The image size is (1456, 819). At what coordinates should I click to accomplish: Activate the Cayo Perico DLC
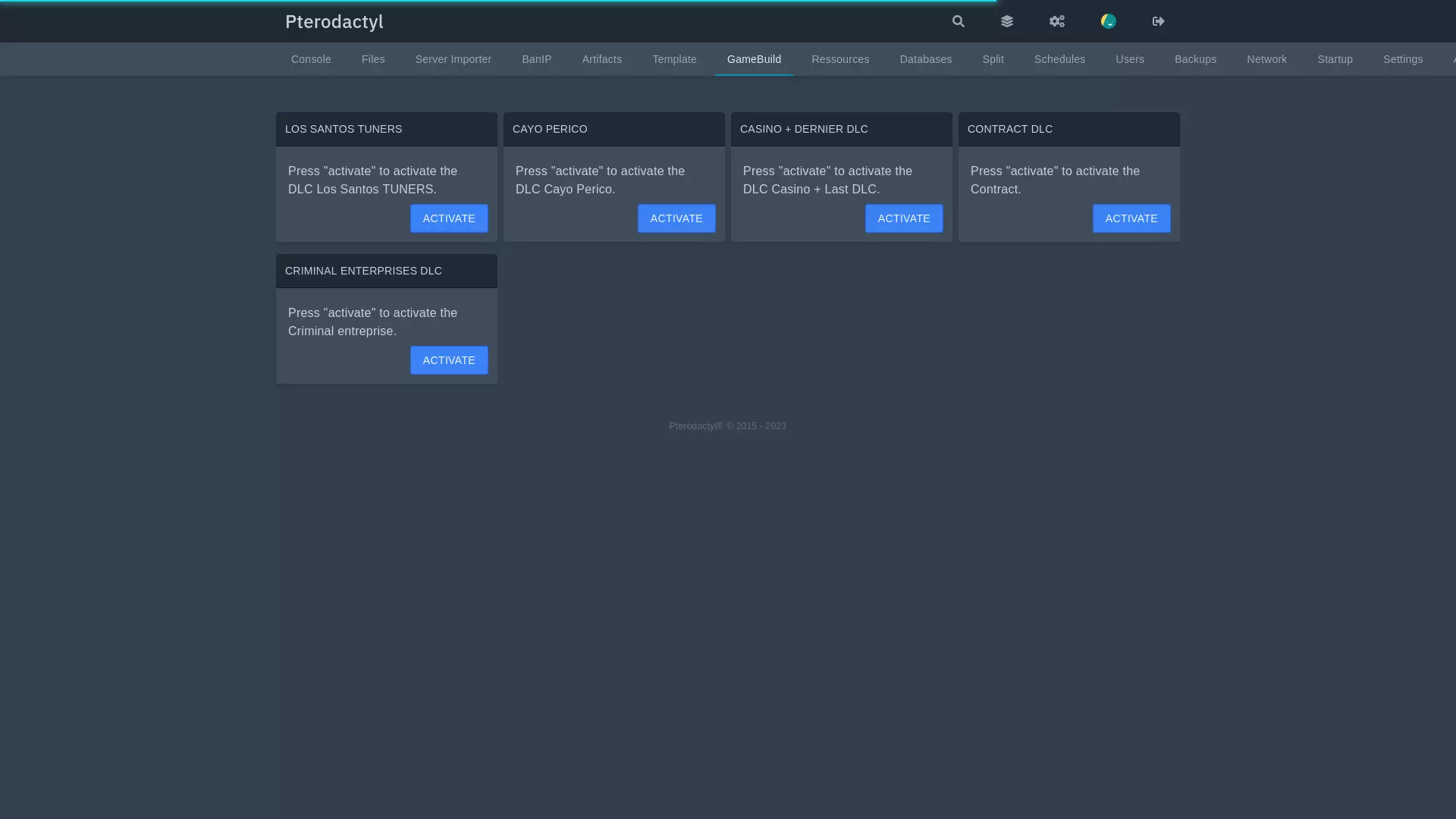(676, 218)
